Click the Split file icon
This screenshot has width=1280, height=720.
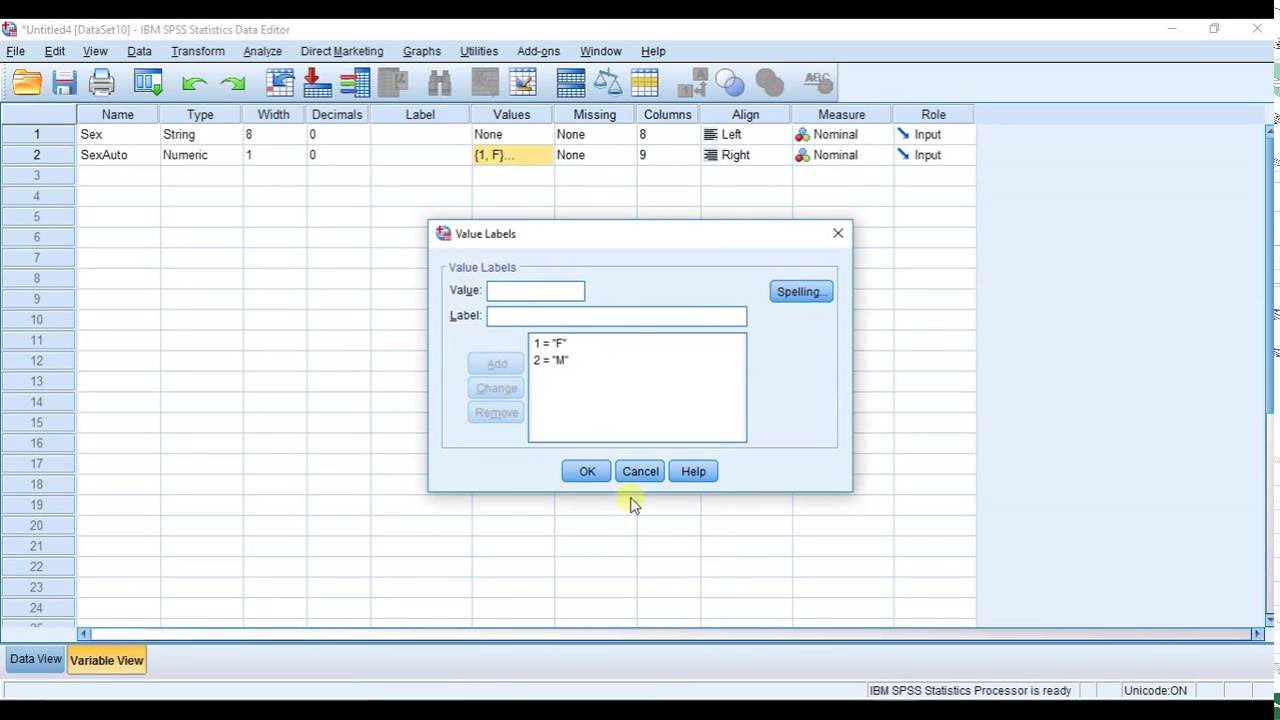[x=571, y=82]
